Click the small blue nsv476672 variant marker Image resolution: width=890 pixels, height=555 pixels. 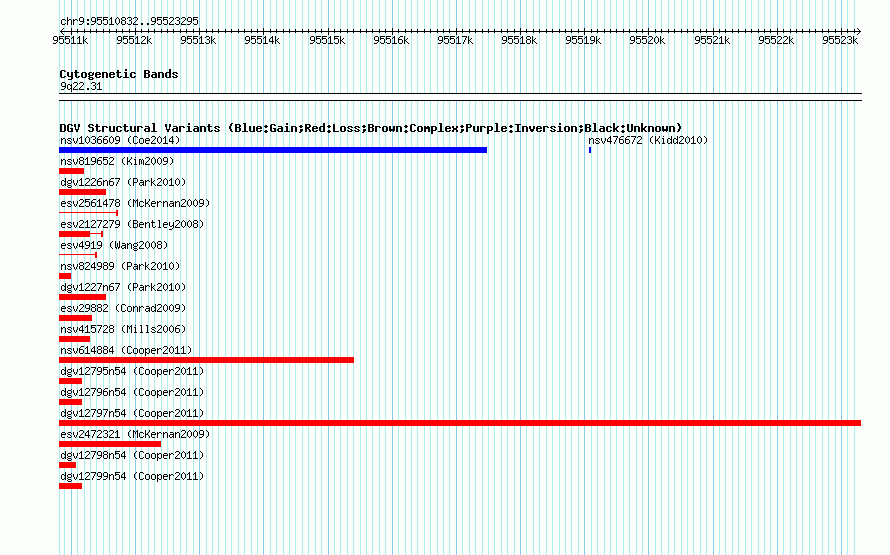pos(590,150)
